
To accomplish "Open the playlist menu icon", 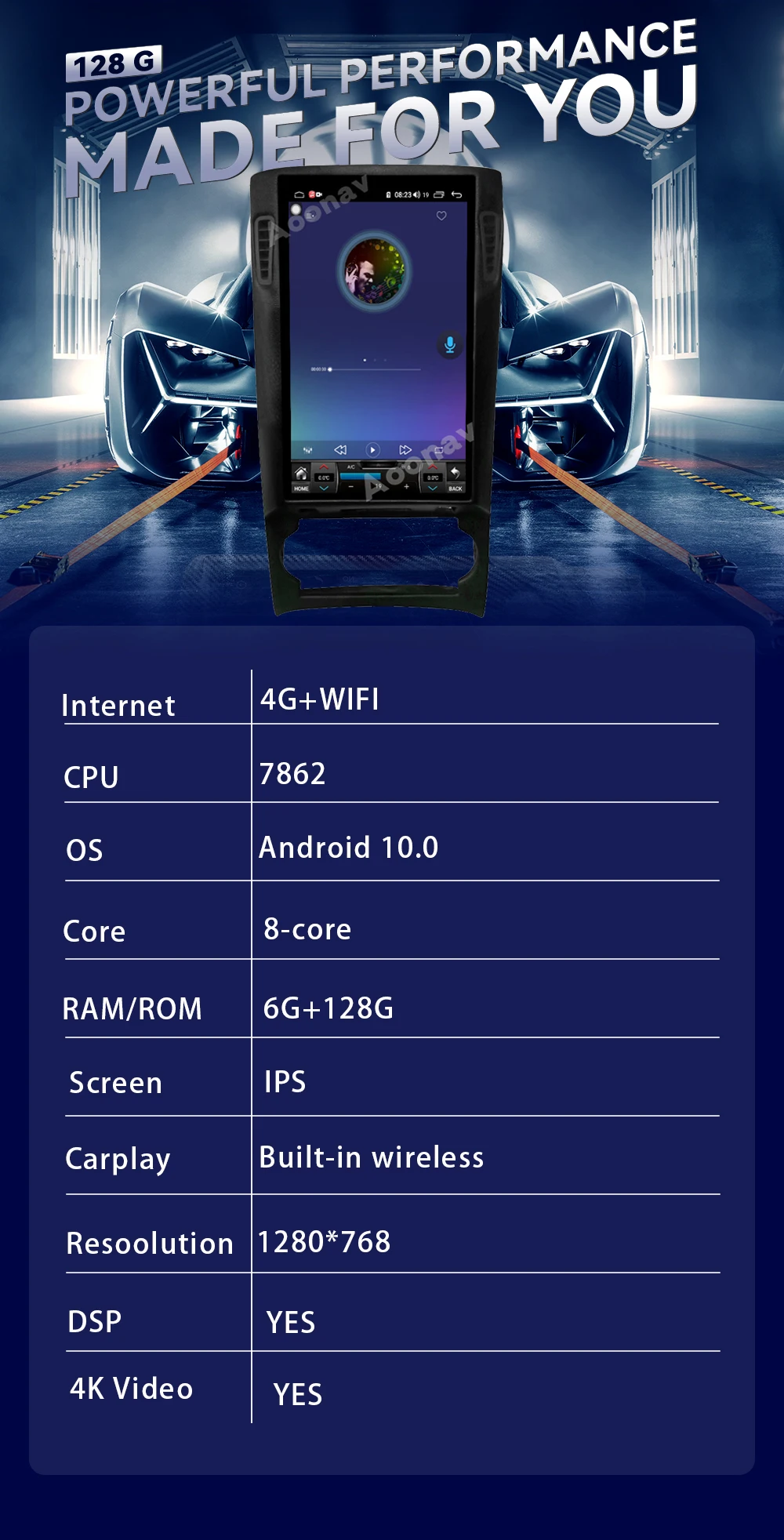I will click(x=311, y=216).
